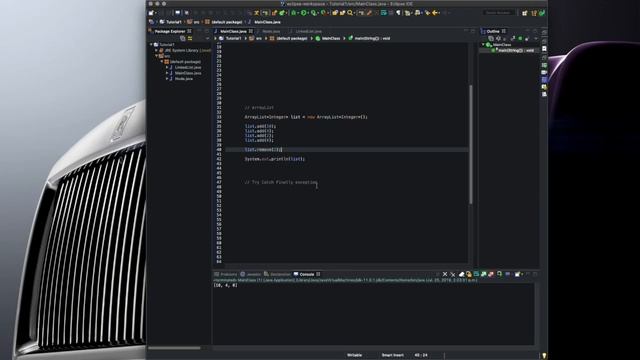Viewport: 640px width, 360px height.
Task: Expand LinkedList.java in Package Explorer
Action: 167,67
